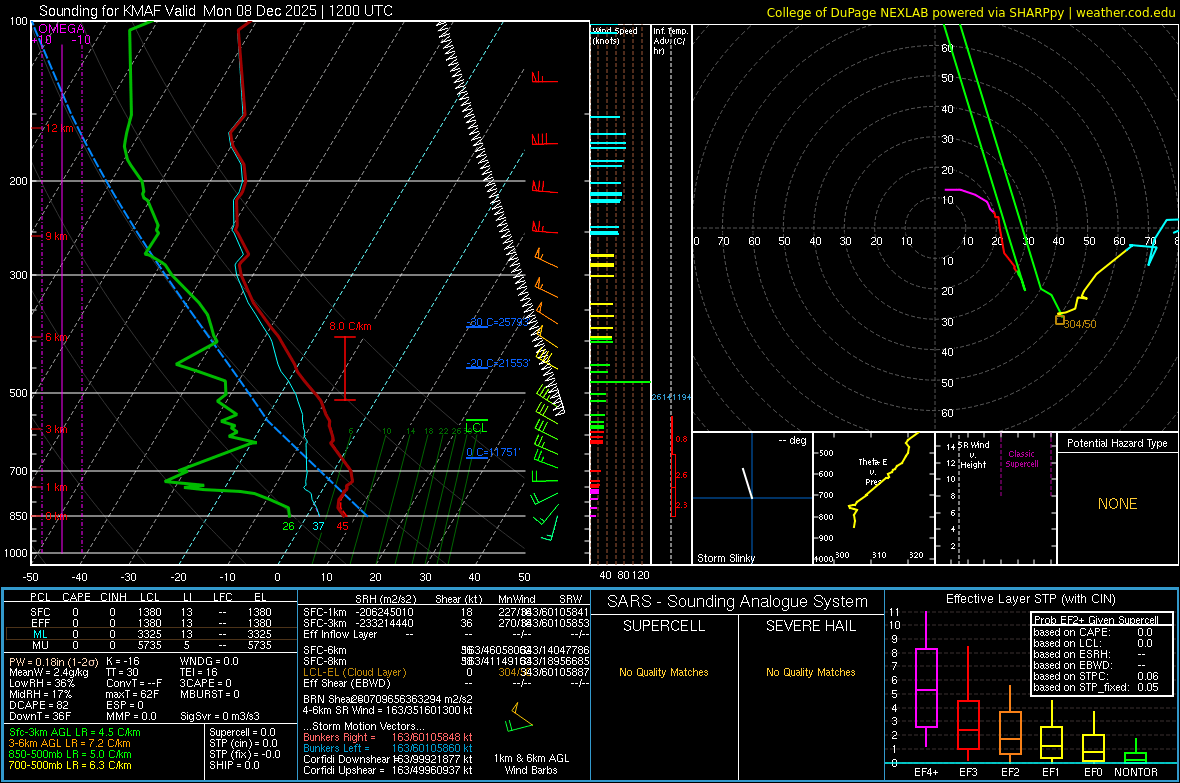Click the Classic Supercell label
This screenshot has height=783, width=1180.
tap(1021, 459)
